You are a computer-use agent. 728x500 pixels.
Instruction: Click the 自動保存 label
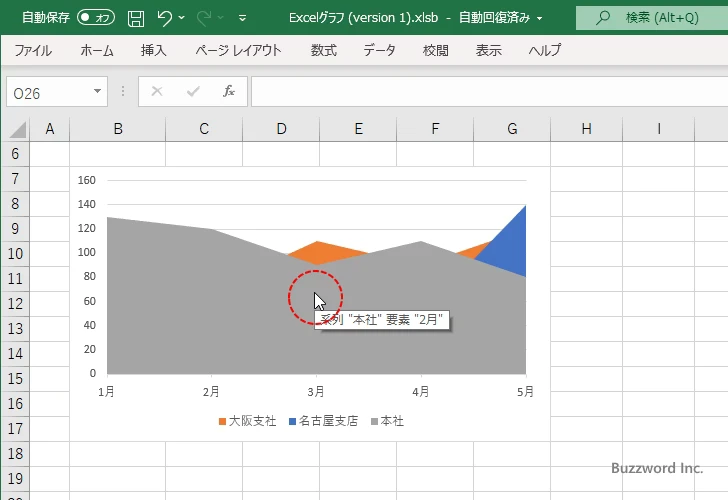(x=46, y=18)
